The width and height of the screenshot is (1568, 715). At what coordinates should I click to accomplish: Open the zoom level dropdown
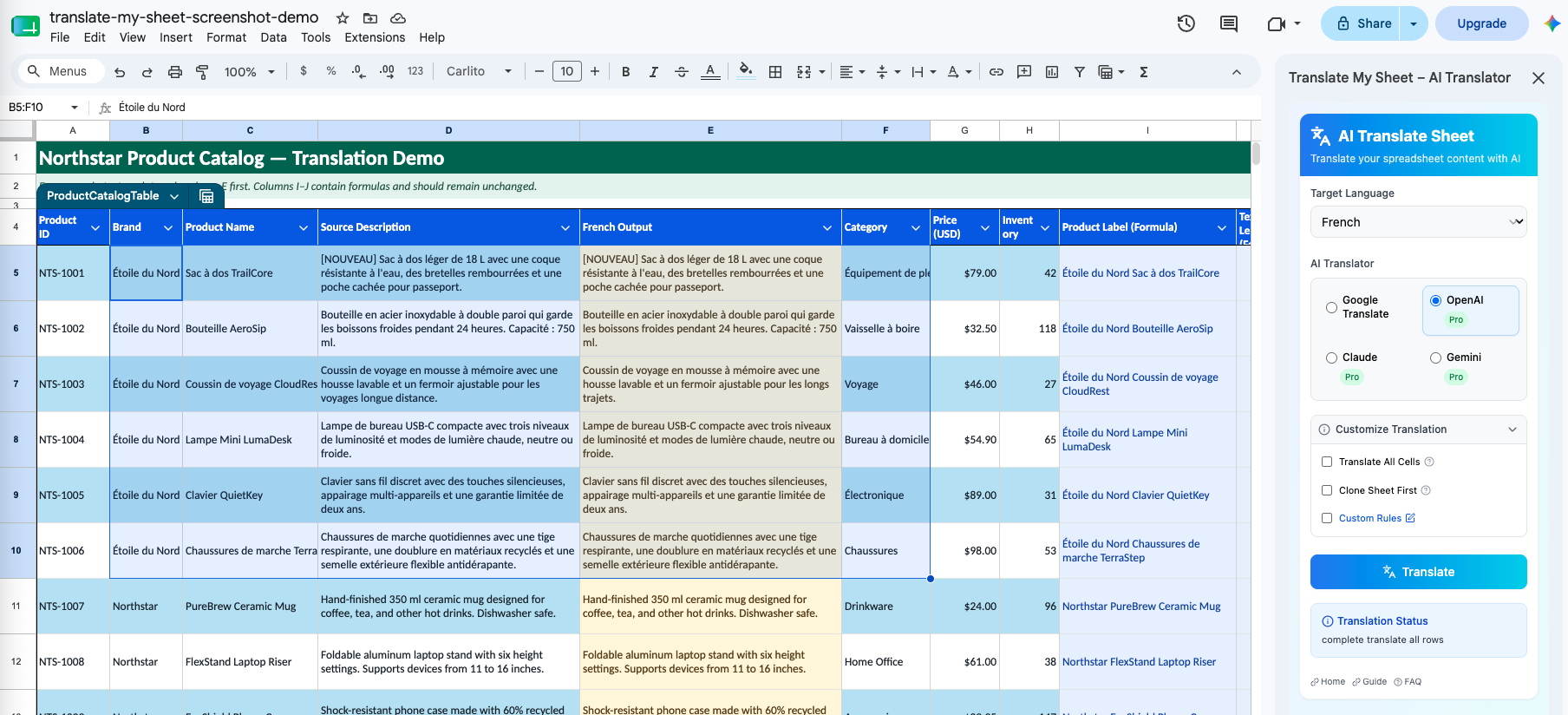point(249,72)
